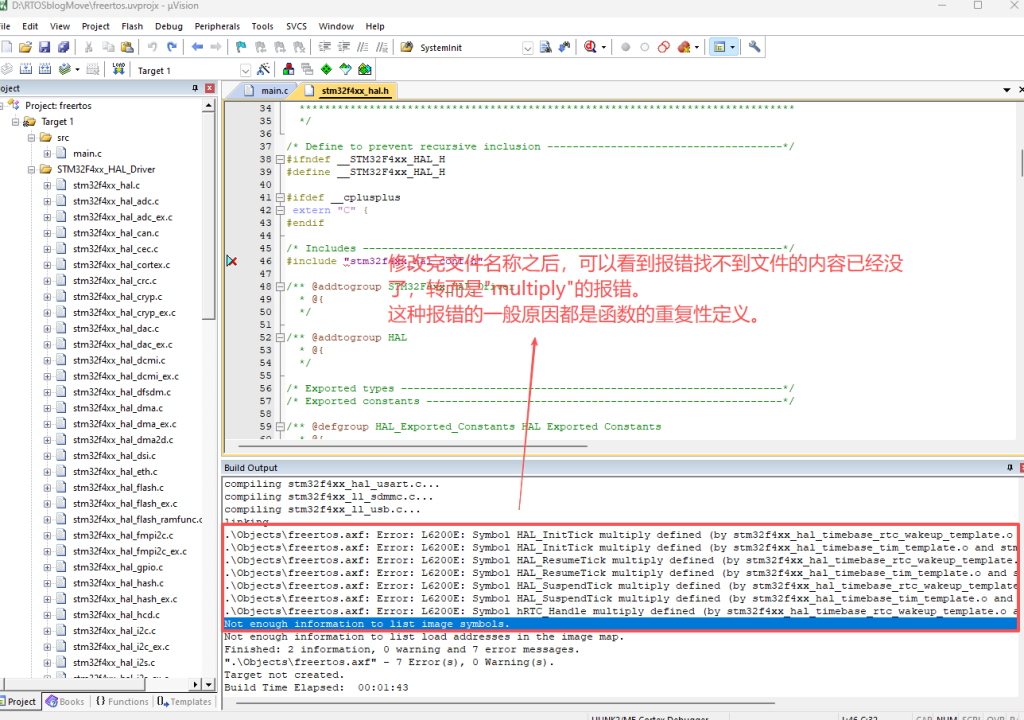Screen dimensions: 1024x720
Task: Toggle the bookmark flag icon in toolbar
Action: click(241, 47)
